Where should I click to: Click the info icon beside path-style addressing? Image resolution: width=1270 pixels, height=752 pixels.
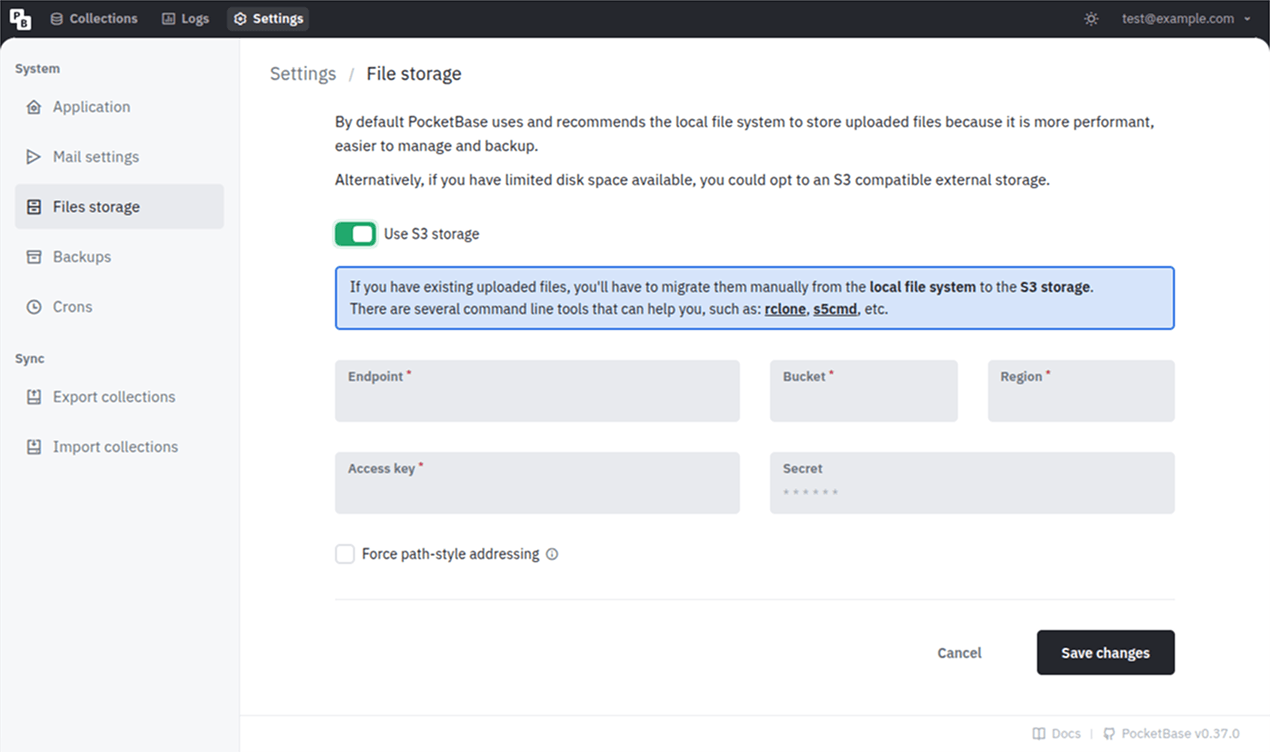point(552,554)
